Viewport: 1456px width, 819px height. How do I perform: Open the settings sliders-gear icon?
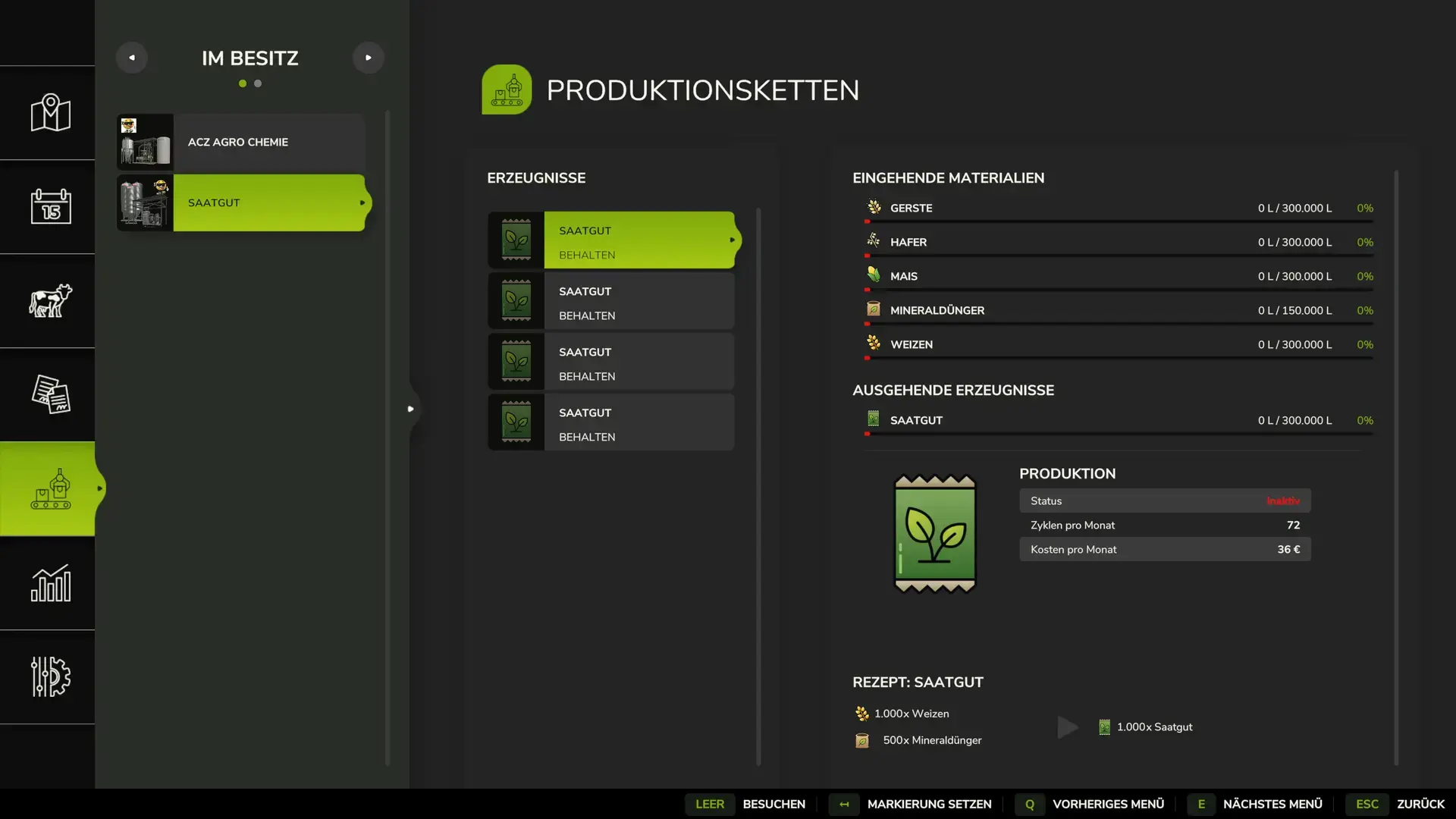click(x=50, y=676)
